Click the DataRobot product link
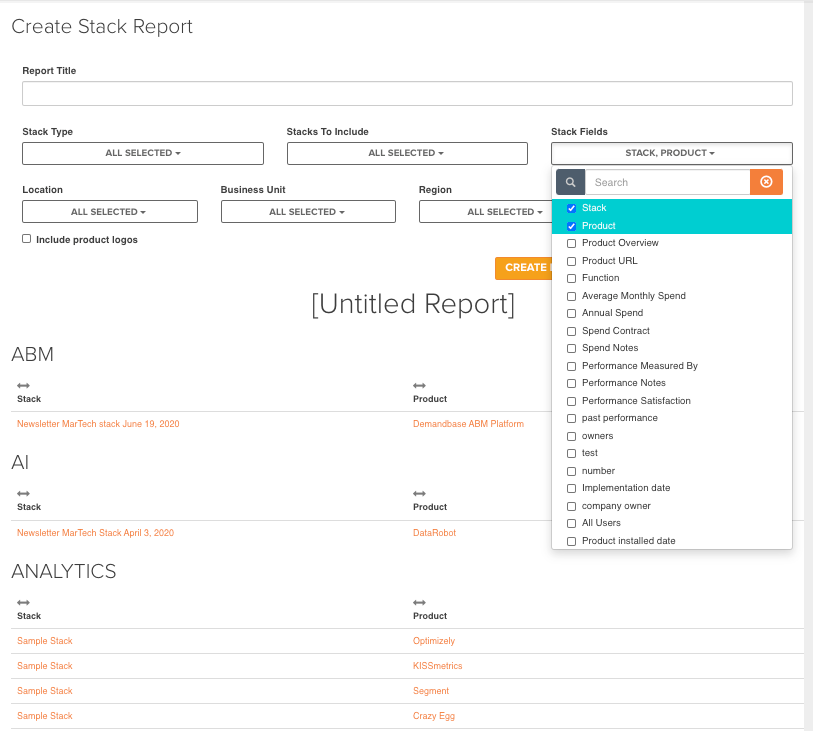The image size is (813, 731). point(434,533)
